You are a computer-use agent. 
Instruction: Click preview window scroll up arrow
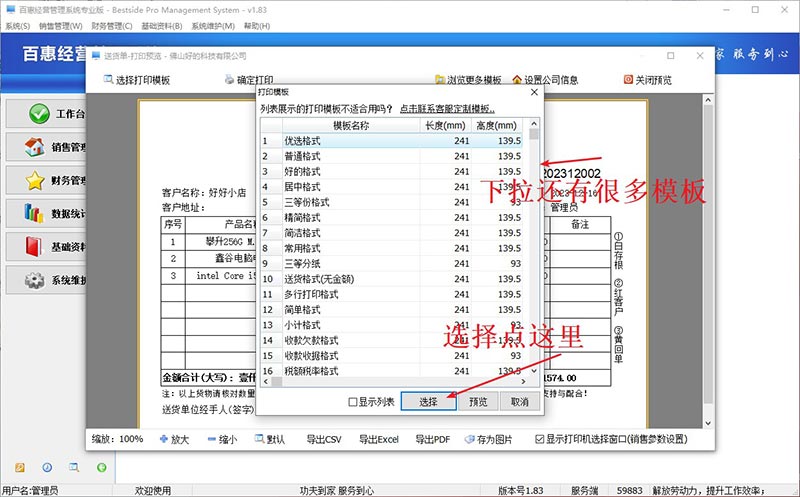[x=708, y=100]
